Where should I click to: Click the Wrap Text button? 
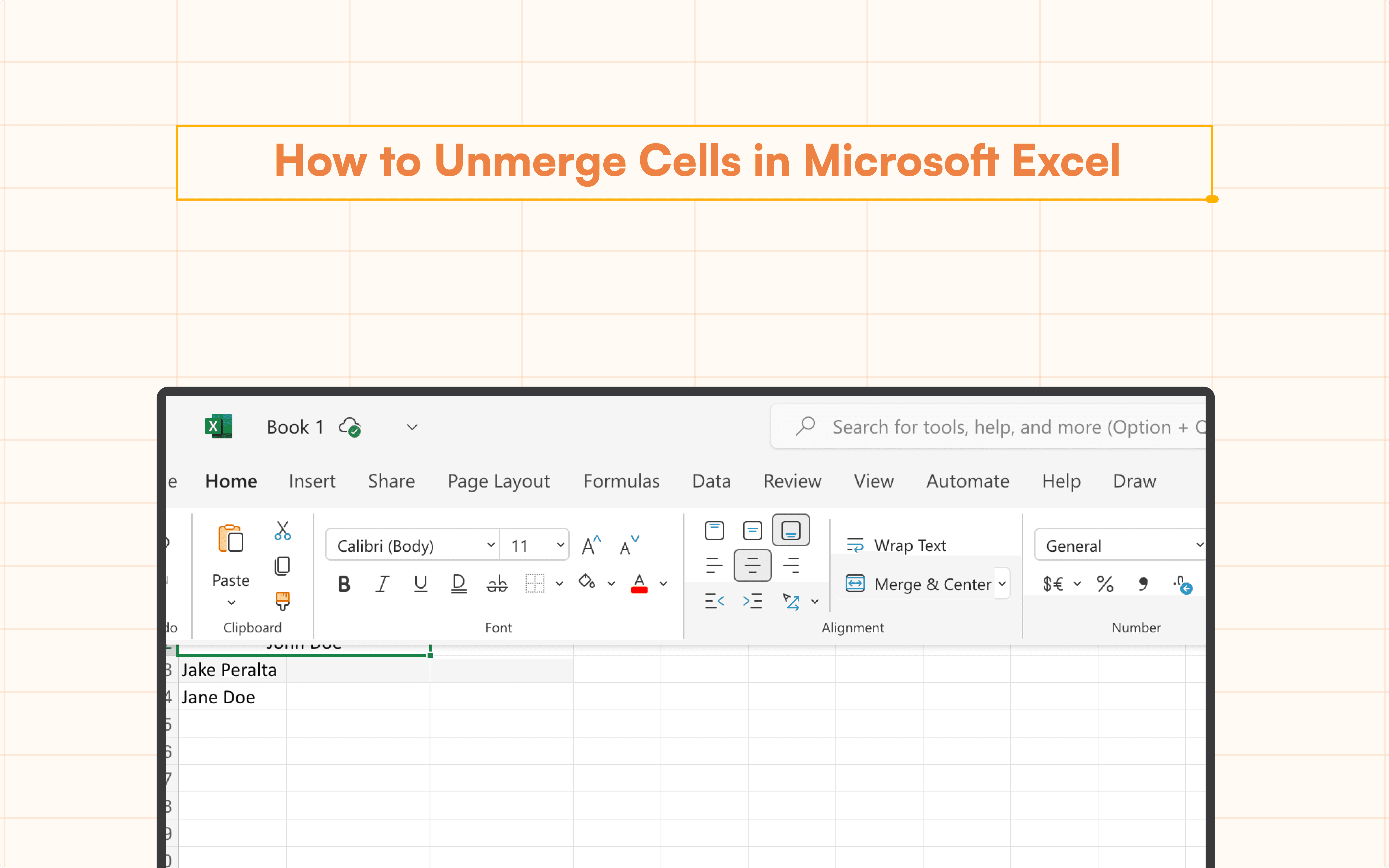pyautogui.click(x=897, y=545)
